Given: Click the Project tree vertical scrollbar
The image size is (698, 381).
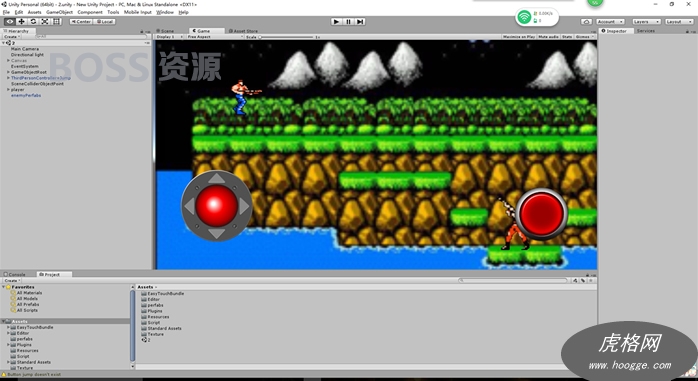Looking at the screenshot, I should click(x=132, y=325).
